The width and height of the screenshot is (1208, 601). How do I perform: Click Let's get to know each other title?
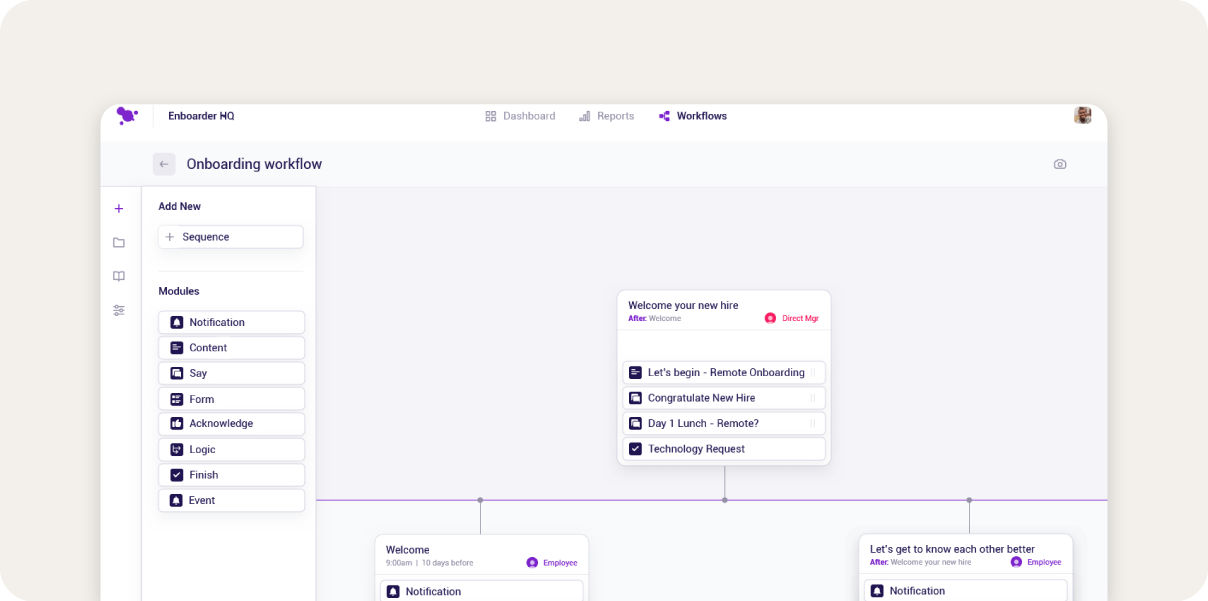(x=952, y=549)
